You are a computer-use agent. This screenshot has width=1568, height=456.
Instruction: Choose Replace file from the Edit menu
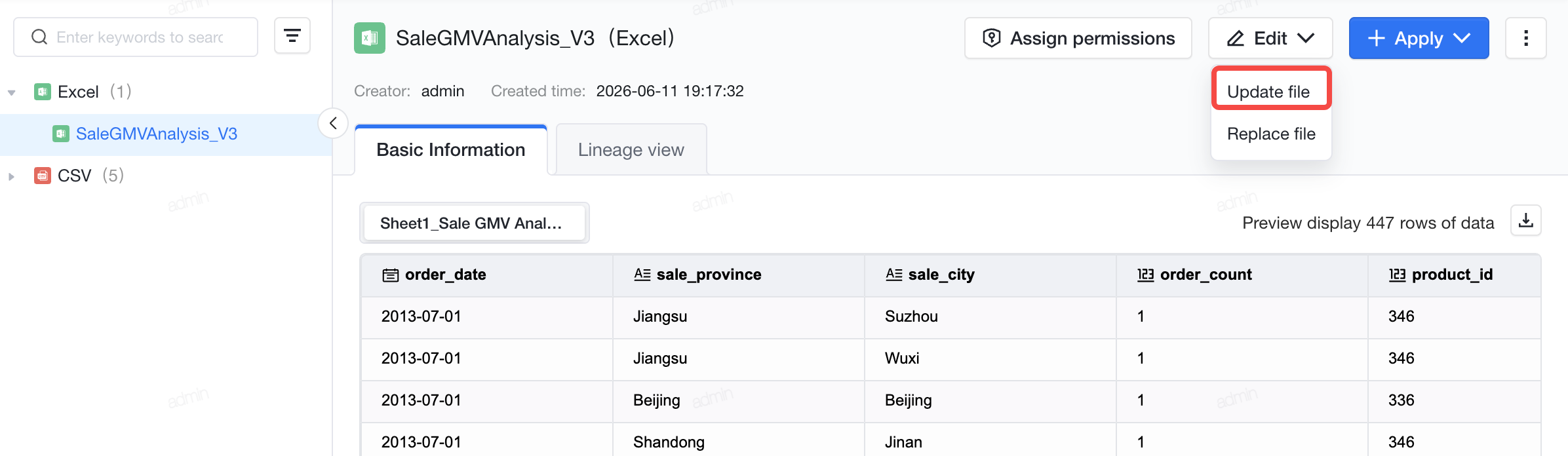click(1271, 134)
